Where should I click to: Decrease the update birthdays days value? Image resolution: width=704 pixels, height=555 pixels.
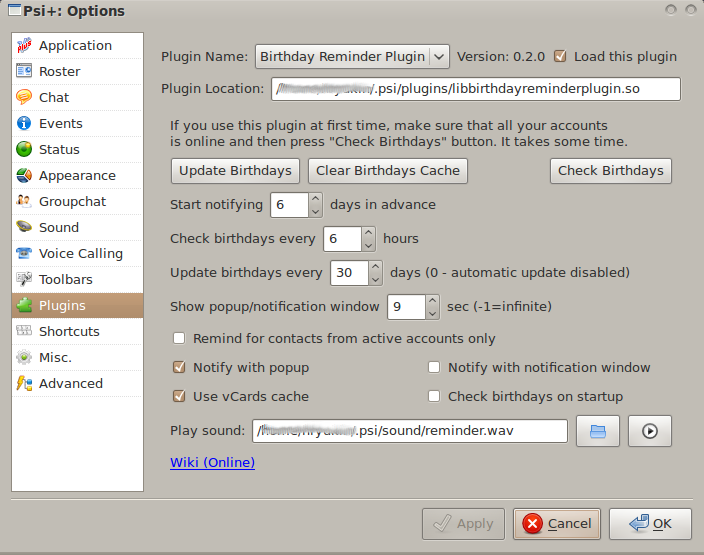tap(375, 278)
